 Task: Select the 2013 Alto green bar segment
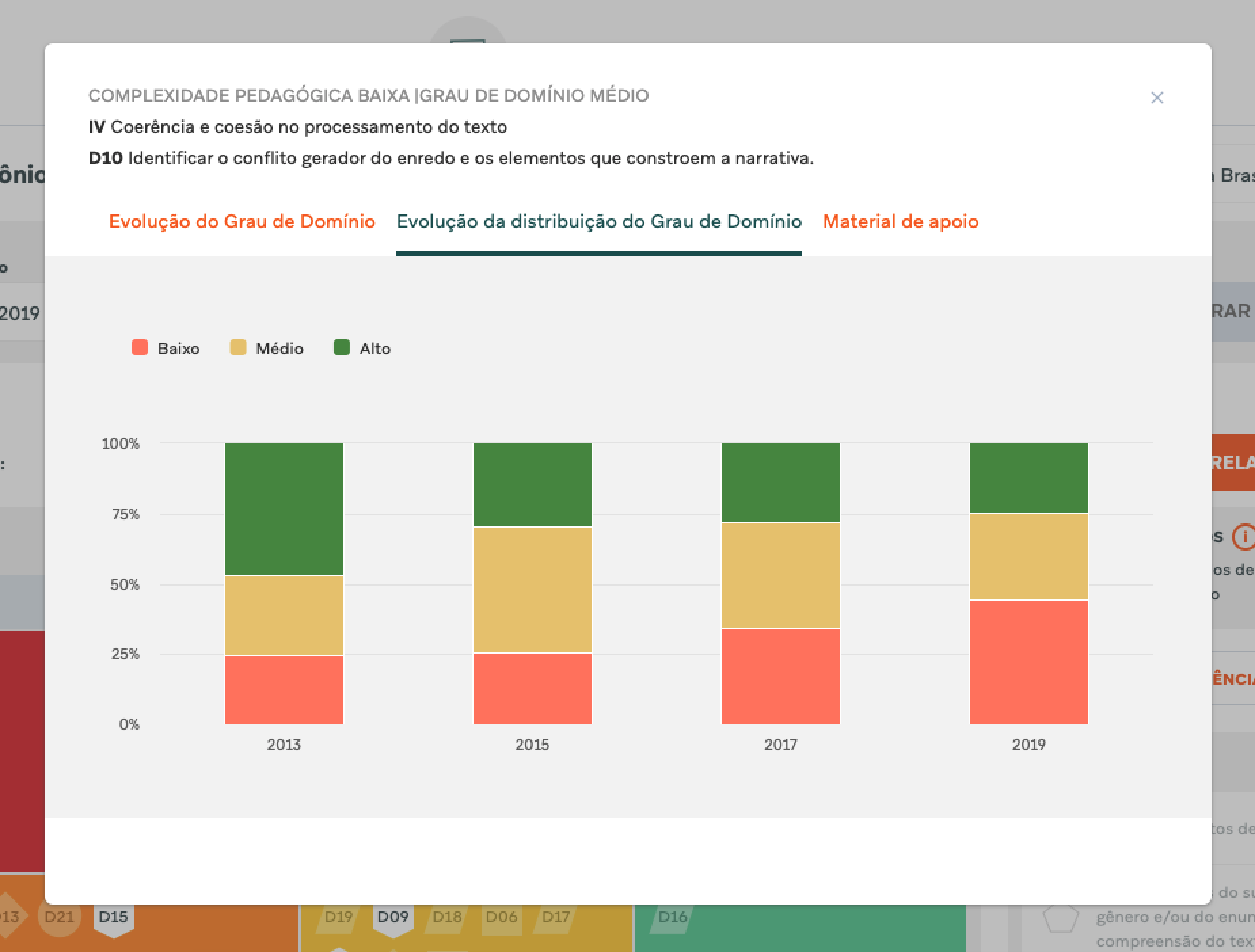coord(284,509)
